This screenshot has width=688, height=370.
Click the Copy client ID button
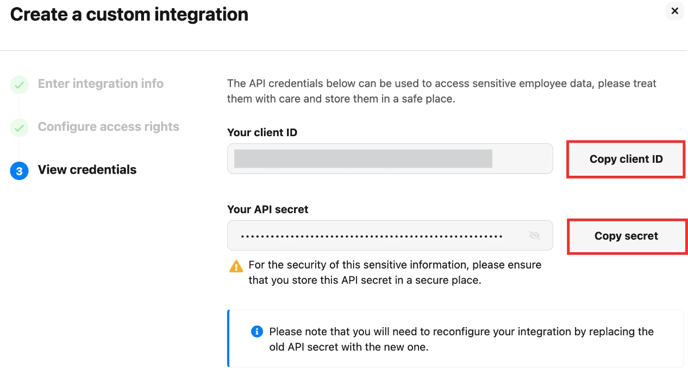[x=626, y=159]
